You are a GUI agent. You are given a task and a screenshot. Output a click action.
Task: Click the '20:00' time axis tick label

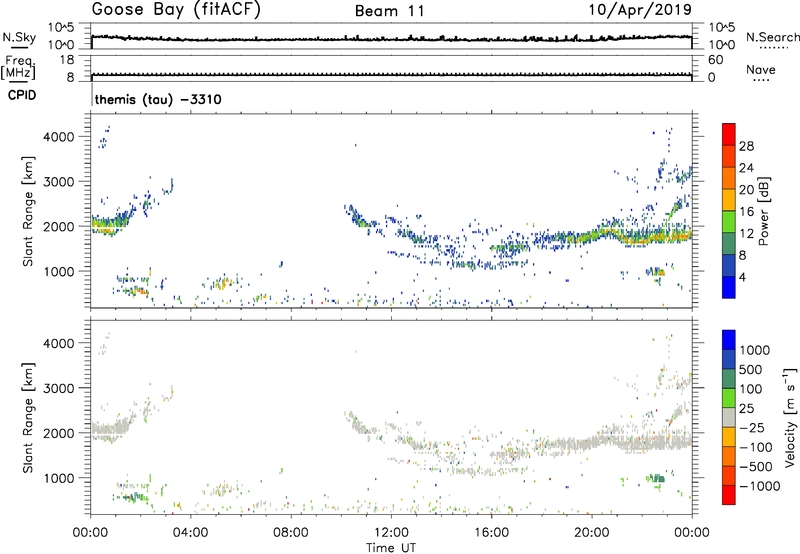(x=591, y=533)
